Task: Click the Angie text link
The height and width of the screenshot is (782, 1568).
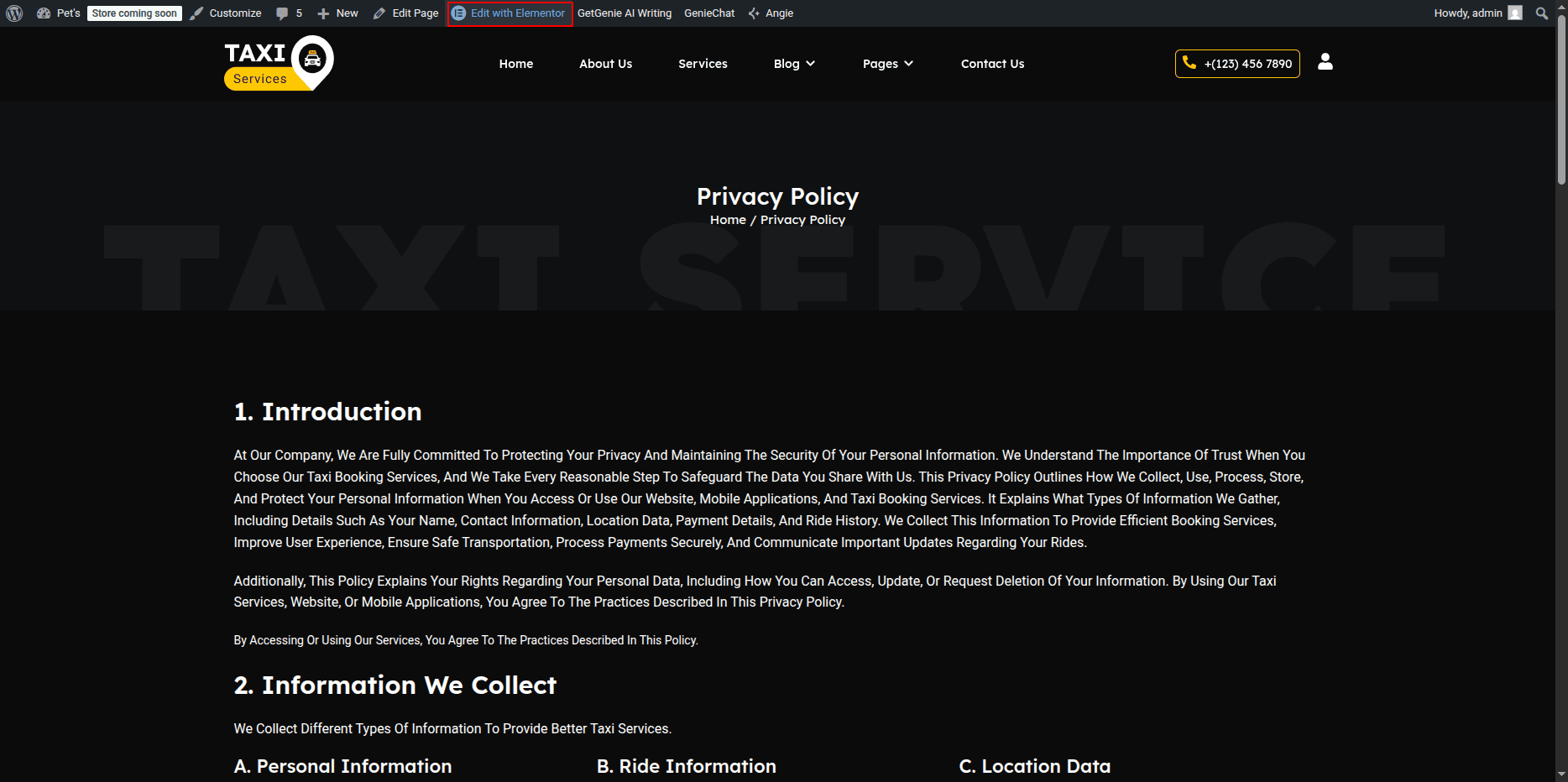Action: pyautogui.click(x=779, y=13)
